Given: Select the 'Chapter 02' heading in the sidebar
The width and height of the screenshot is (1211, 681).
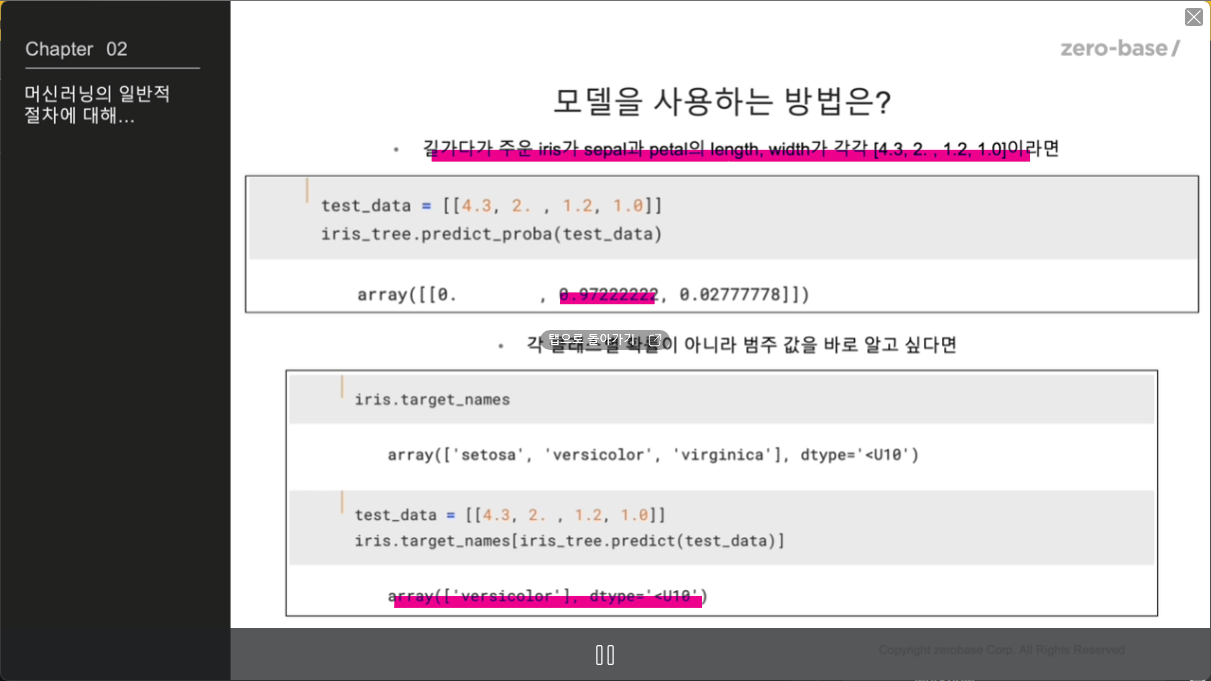Looking at the screenshot, I should coord(76,49).
